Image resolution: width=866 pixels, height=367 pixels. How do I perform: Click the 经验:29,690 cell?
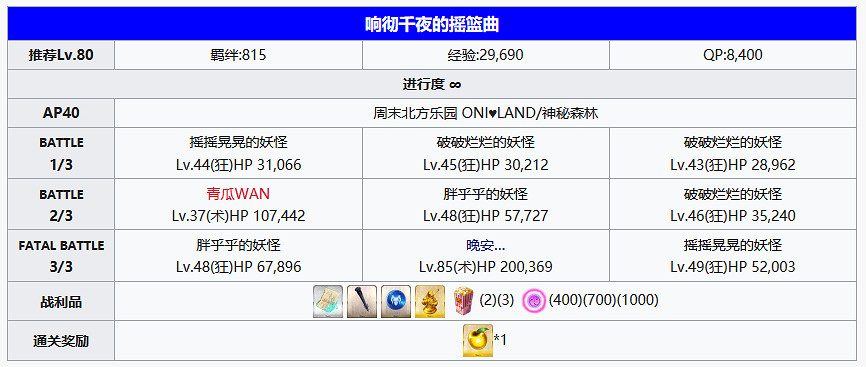pyautogui.click(x=485, y=55)
